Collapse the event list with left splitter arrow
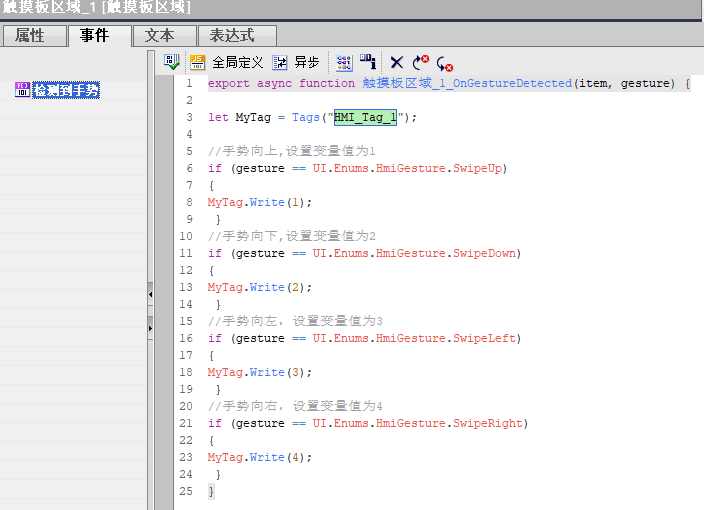This screenshot has height=510, width=704. (x=150, y=295)
